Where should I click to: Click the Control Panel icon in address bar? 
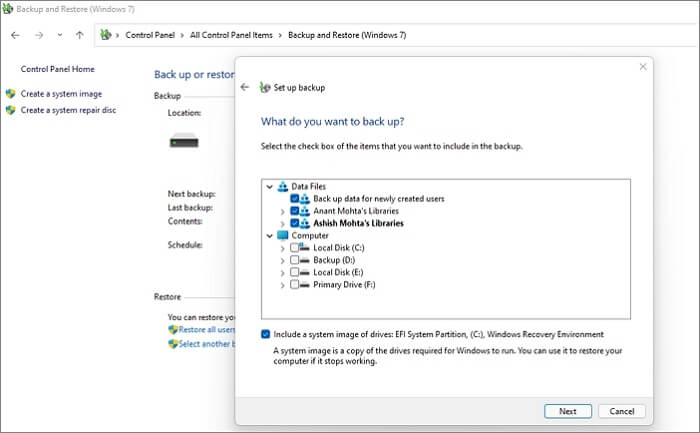pyautogui.click(x=107, y=34)
